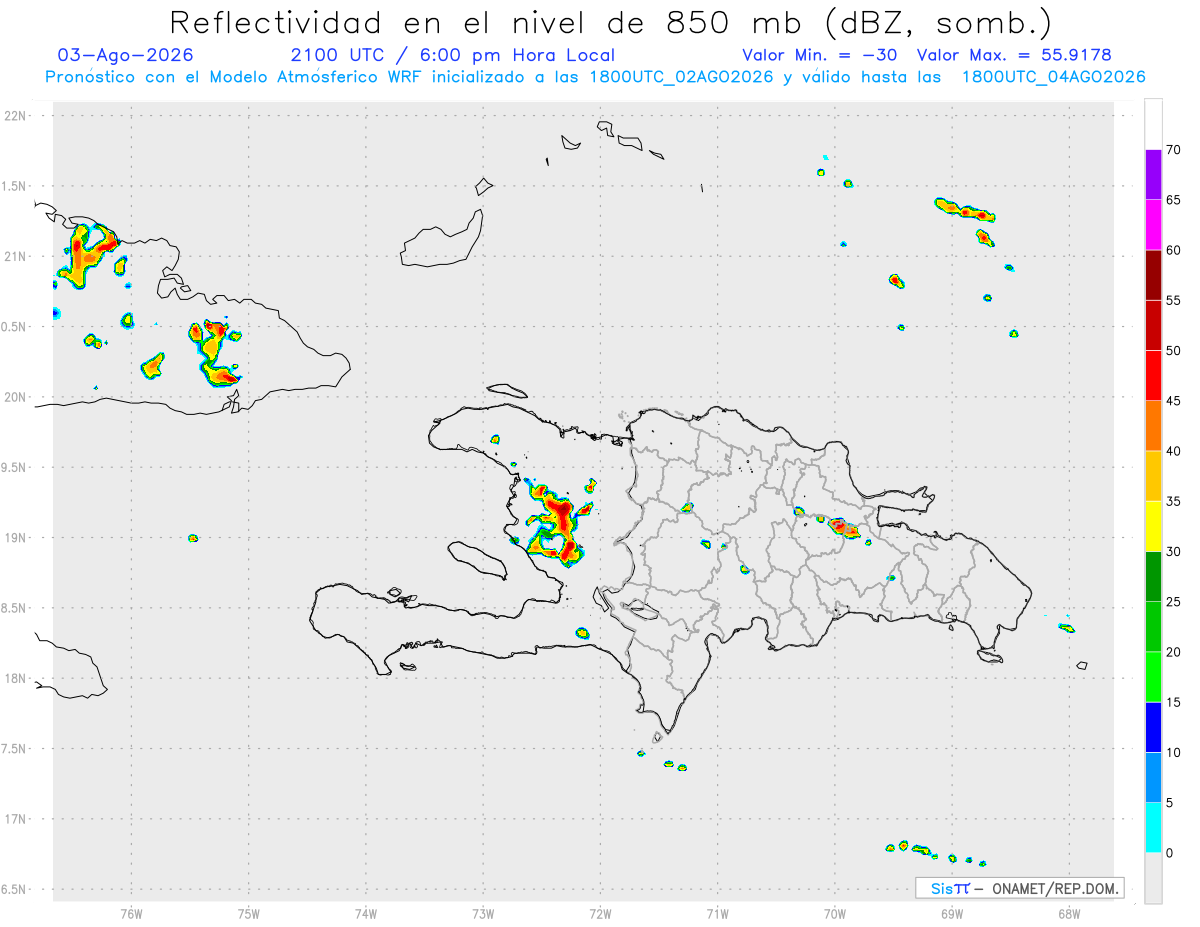
Task: Click the '73W' longitude label
Action: (x=483, y=913)
